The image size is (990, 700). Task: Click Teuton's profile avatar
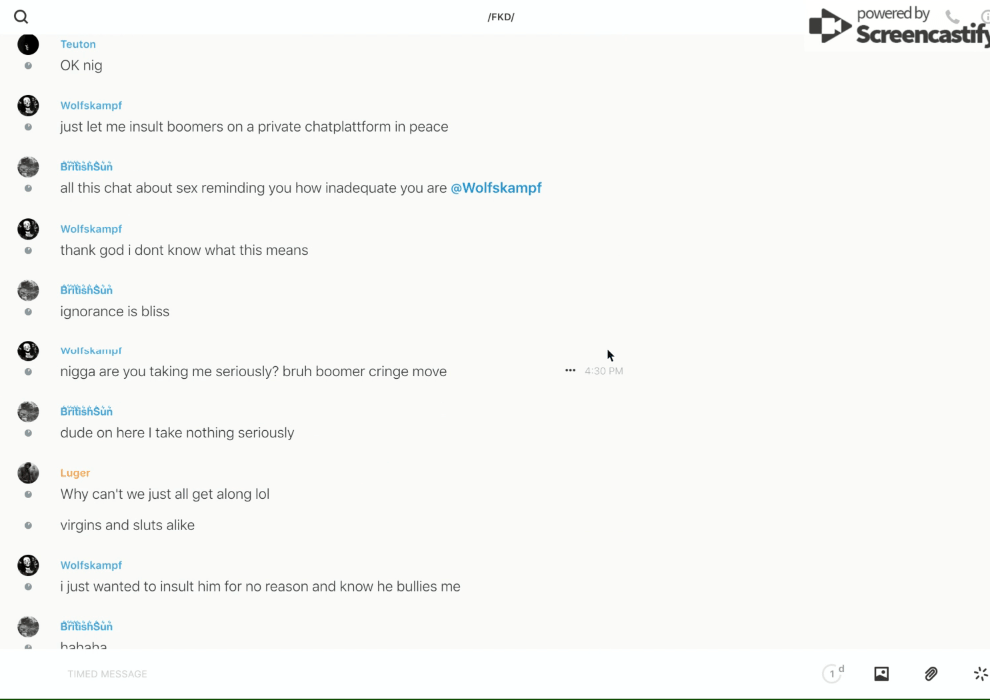[x=28, y=44]
